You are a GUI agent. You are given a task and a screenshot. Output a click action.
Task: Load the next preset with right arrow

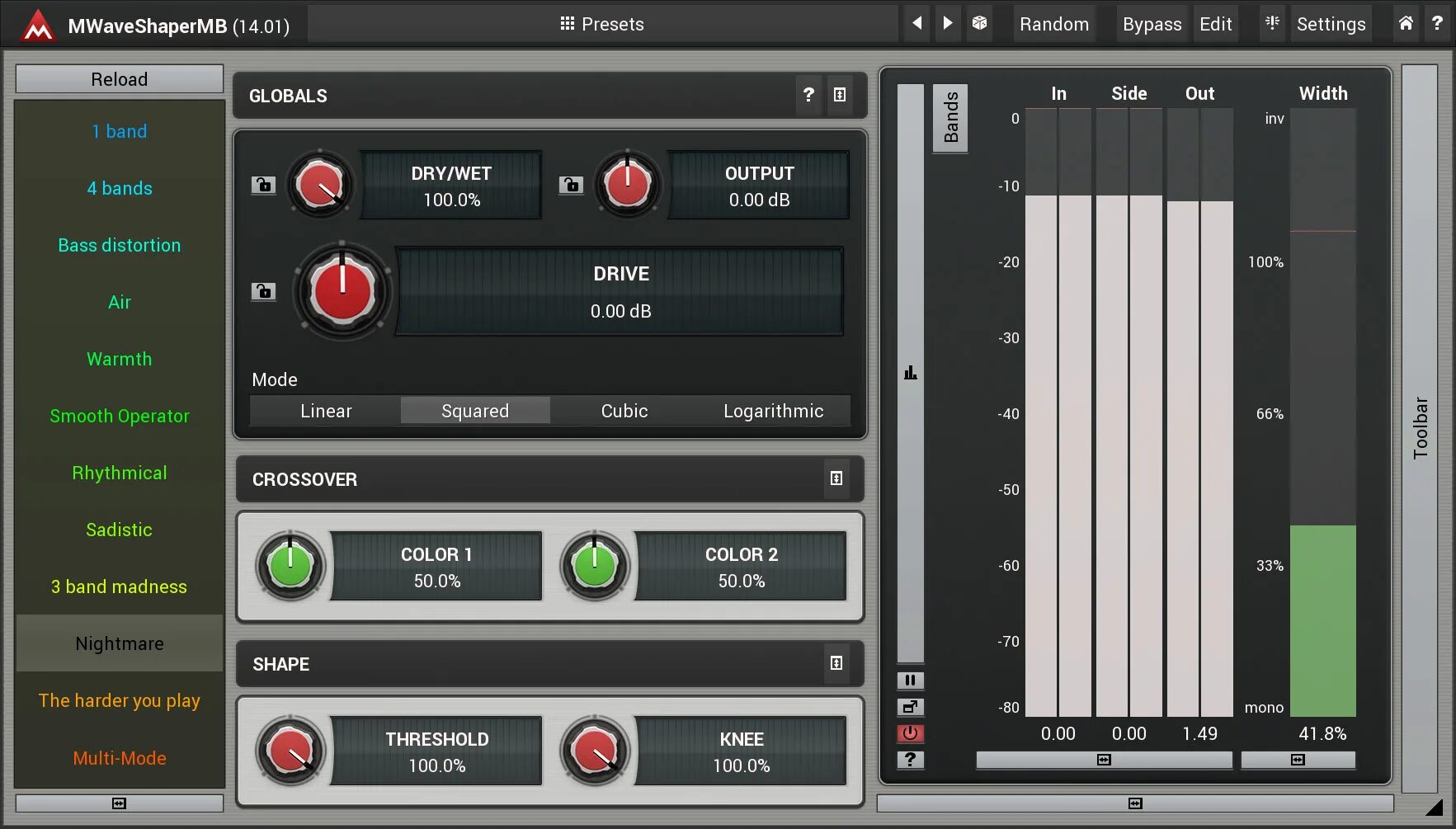click(948, 23)
